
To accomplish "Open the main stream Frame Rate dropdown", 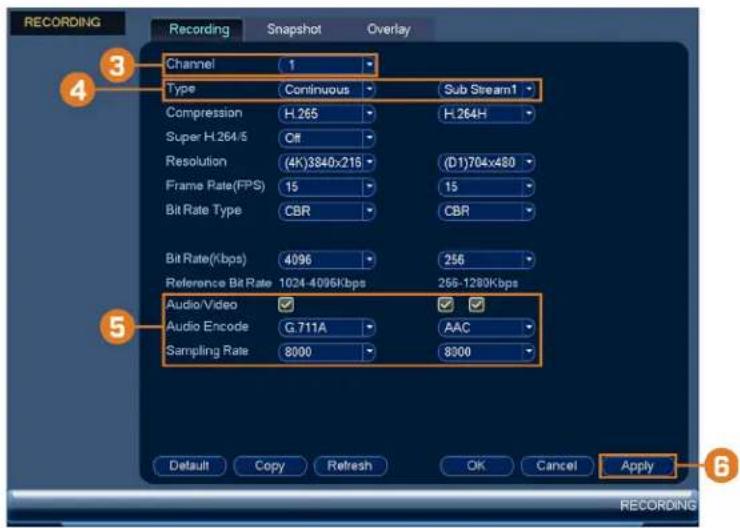I will 327,187.
